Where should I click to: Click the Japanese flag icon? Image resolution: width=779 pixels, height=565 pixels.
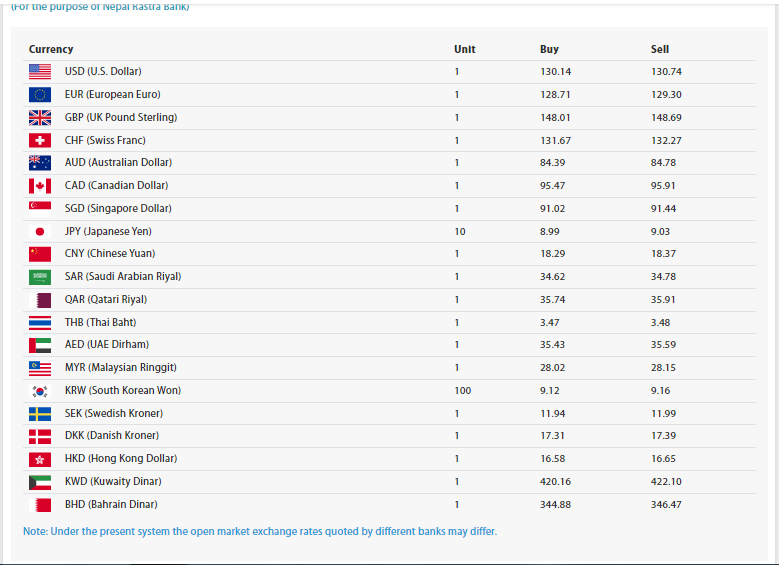point(40,231)
